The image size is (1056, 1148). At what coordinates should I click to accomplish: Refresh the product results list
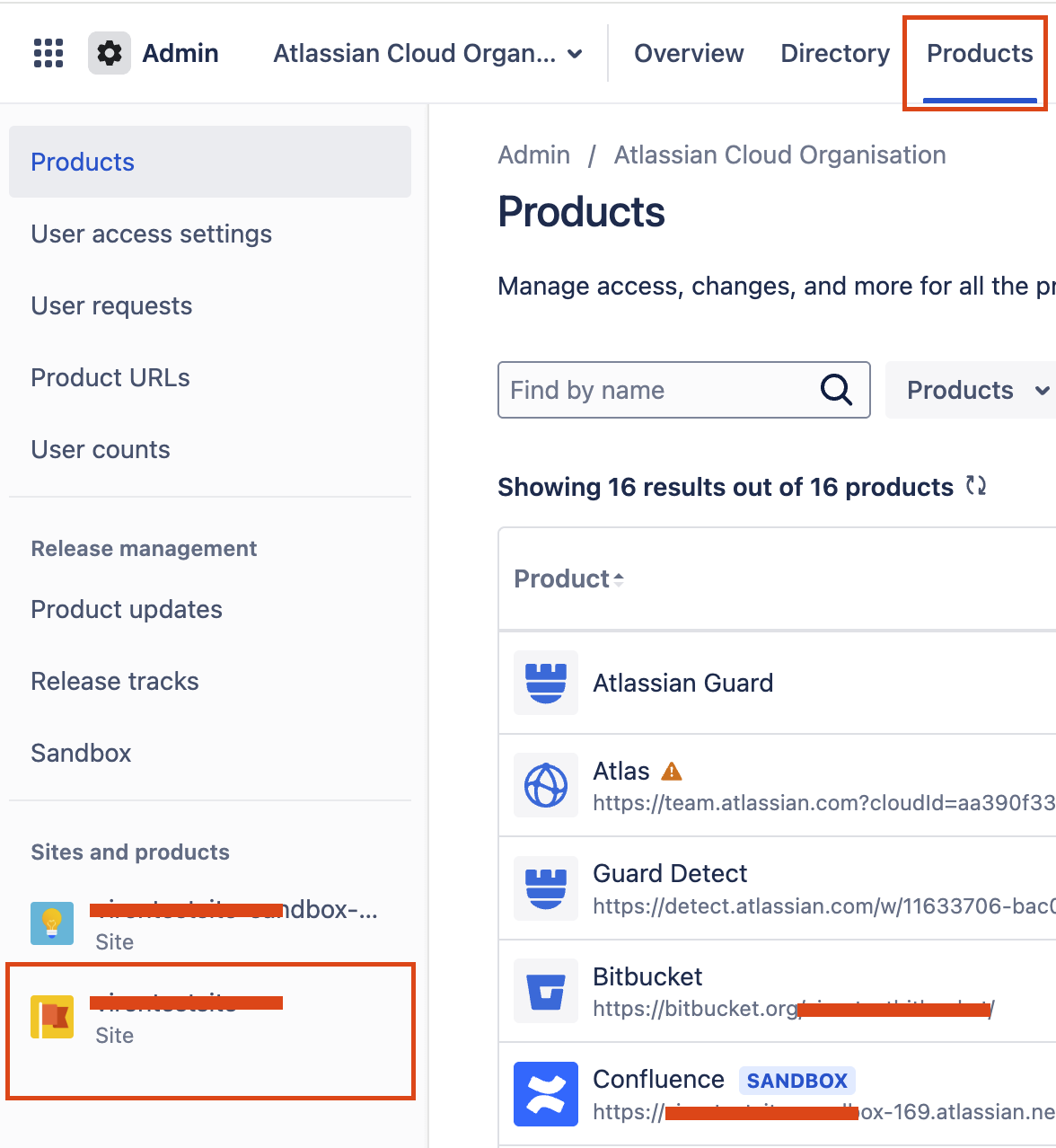[x=976, y=486]
